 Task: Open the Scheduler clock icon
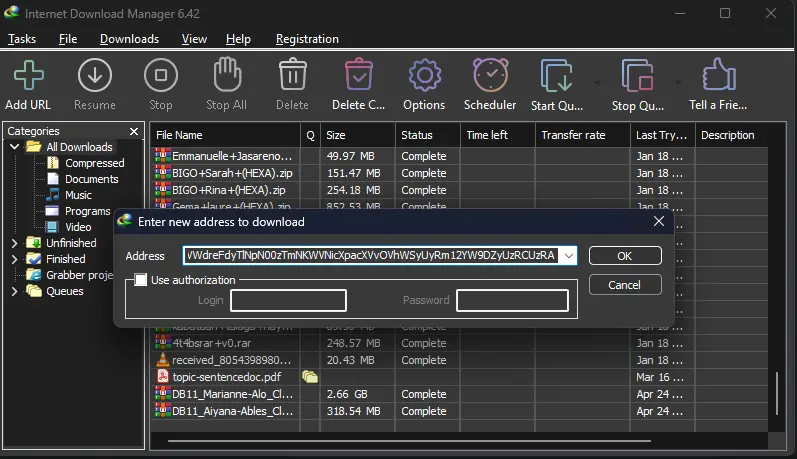click(x=491, y=75)
